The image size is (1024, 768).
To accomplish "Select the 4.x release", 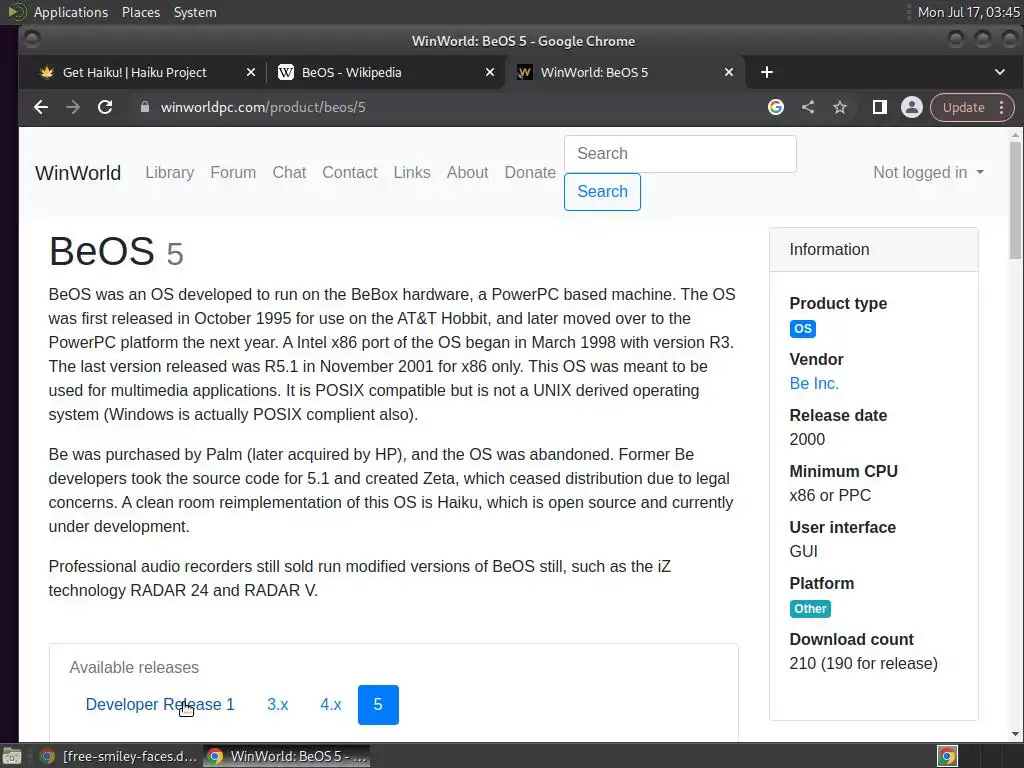I will [x=330, y=705].
